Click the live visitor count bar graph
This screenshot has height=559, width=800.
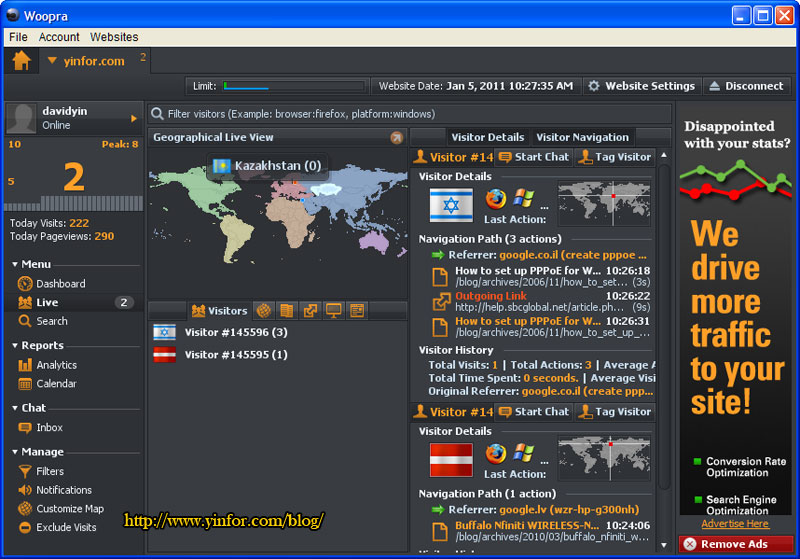(x=73, y=202)
